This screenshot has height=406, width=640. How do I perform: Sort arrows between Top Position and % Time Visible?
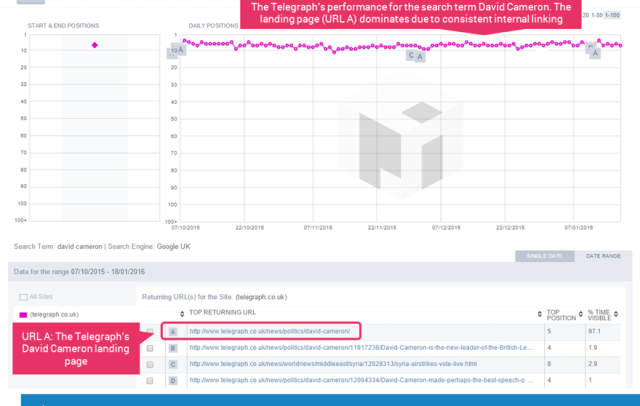580,314
